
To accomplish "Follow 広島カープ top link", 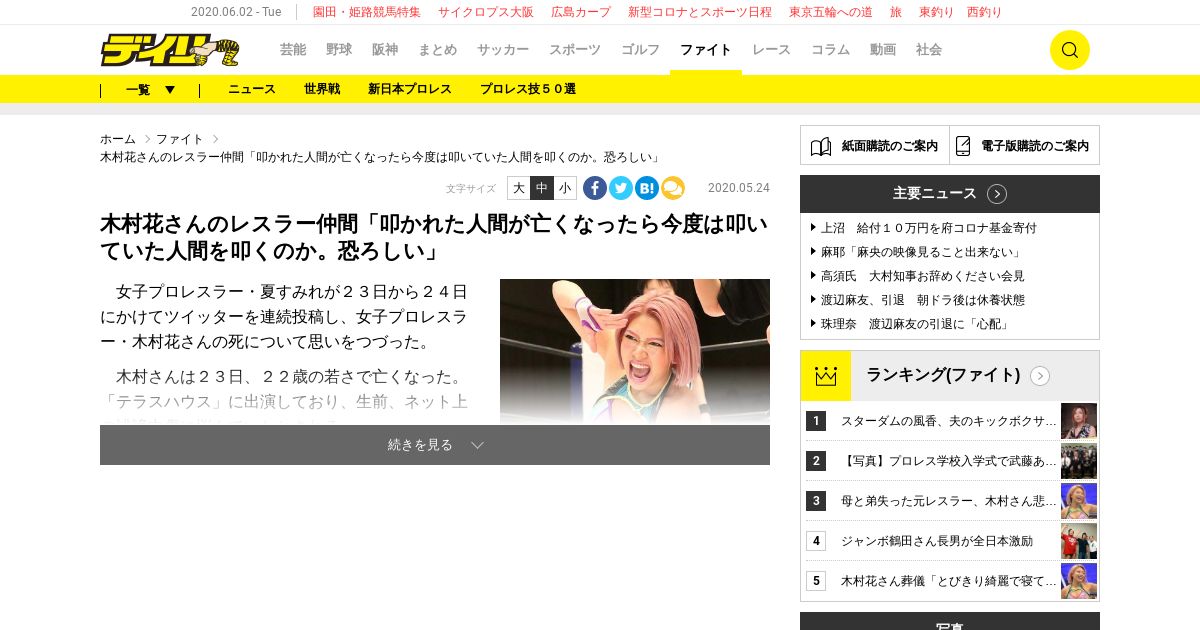I will [581, 12].
